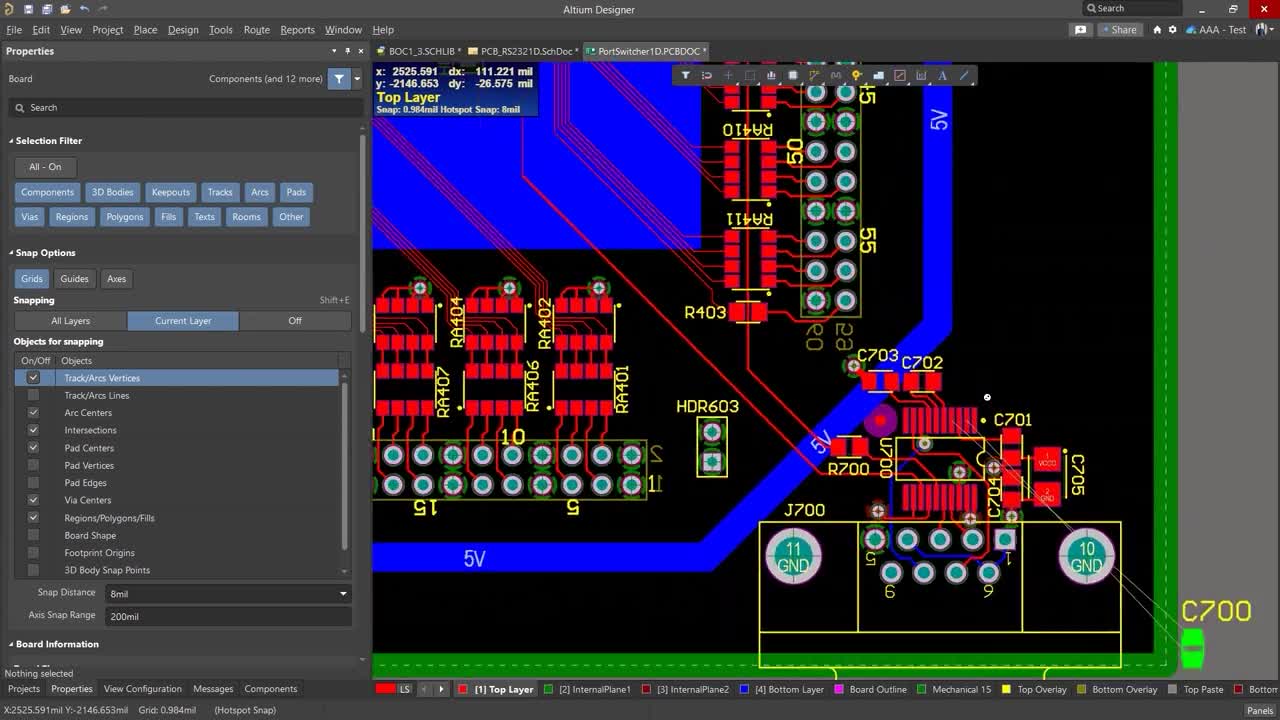
Task: Switch to PCB_RS2321D.SchDoc tab
Action: pyautogui.click(x=525, y=51)
